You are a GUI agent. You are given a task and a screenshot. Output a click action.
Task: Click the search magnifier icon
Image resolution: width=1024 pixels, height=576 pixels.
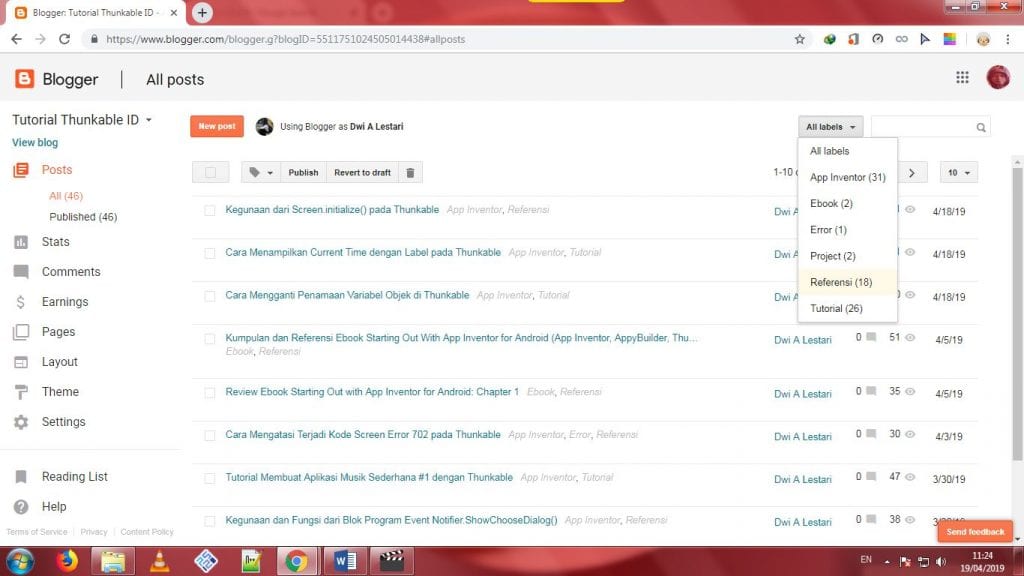980,127
